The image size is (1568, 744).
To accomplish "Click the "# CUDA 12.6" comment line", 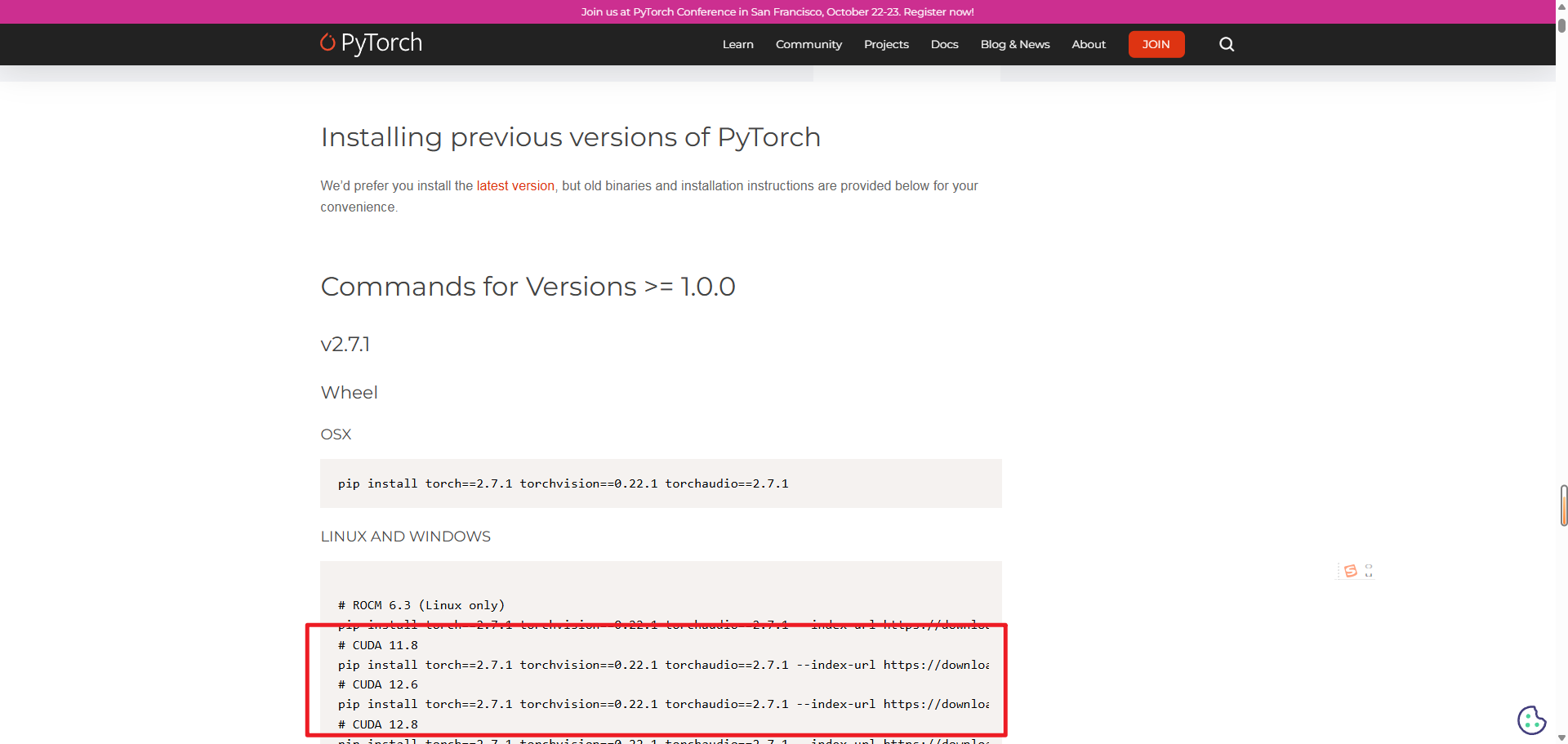I will click(x=378, y=684).
